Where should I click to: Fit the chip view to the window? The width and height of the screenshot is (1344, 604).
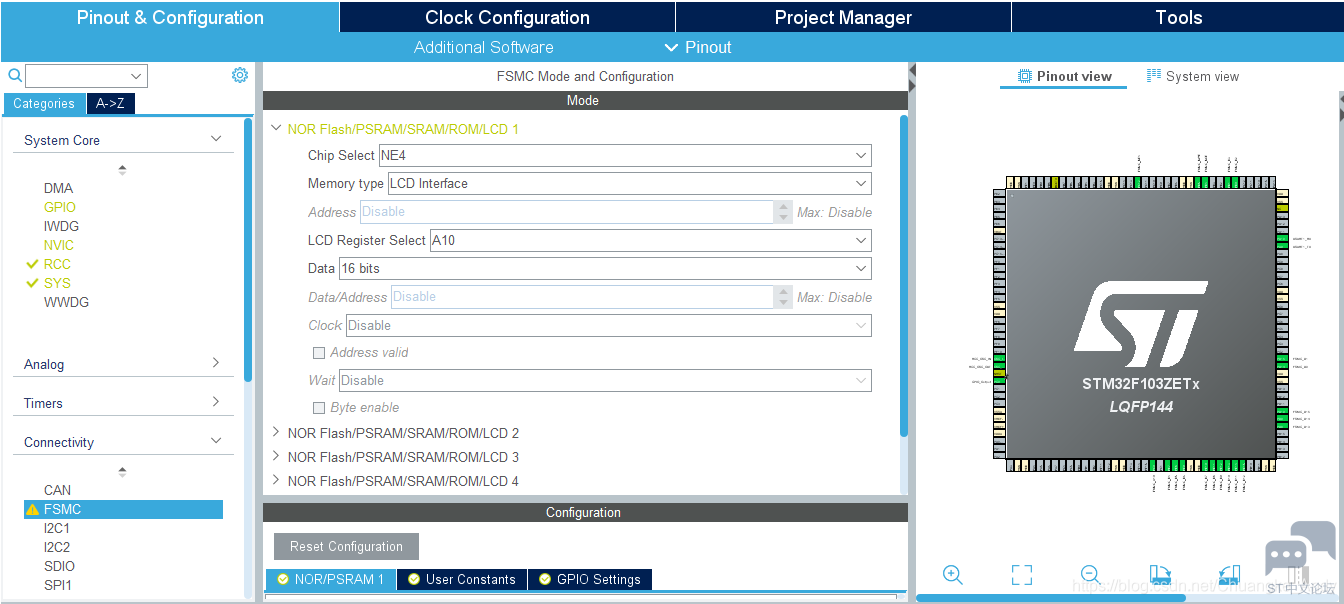[1021, 575]
